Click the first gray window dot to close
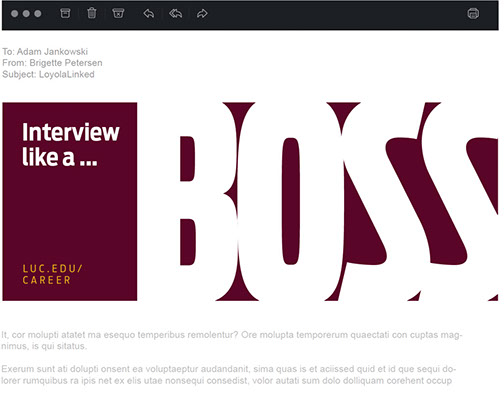 click(x=14, y=14)
